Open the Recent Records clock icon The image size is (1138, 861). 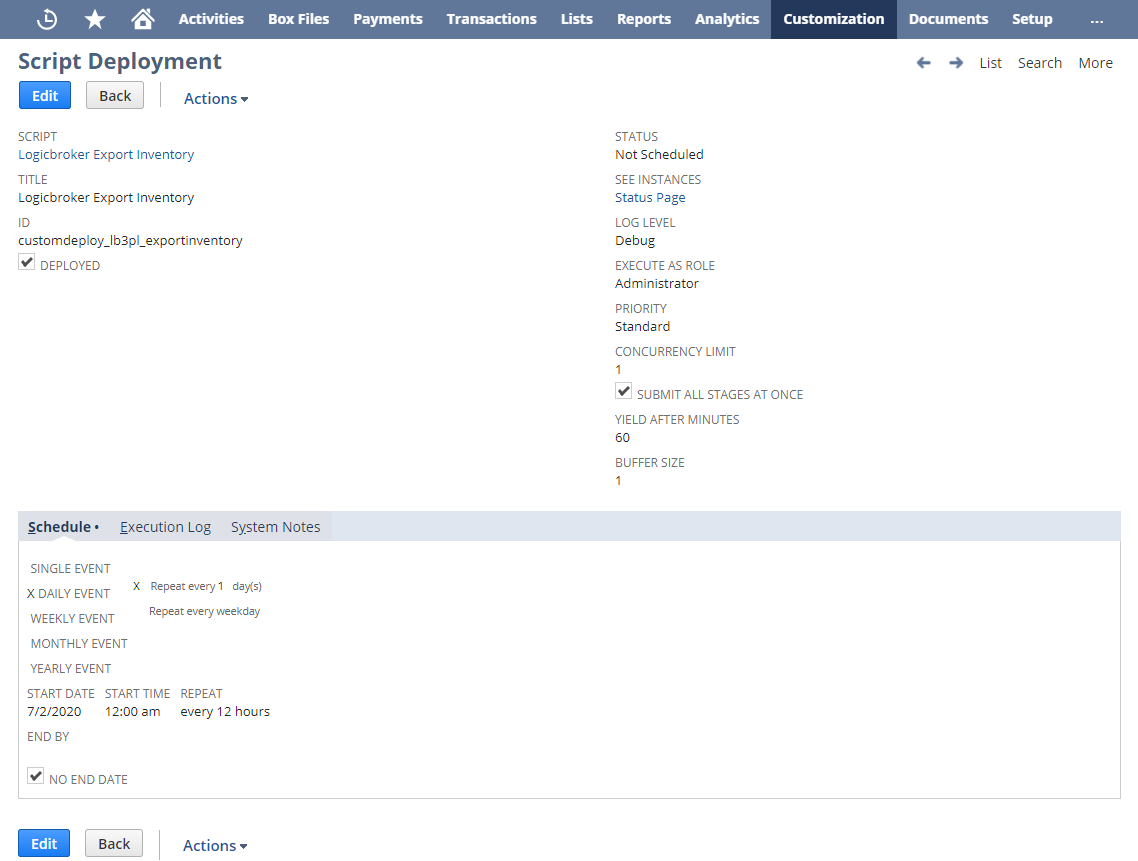point(47,19)
